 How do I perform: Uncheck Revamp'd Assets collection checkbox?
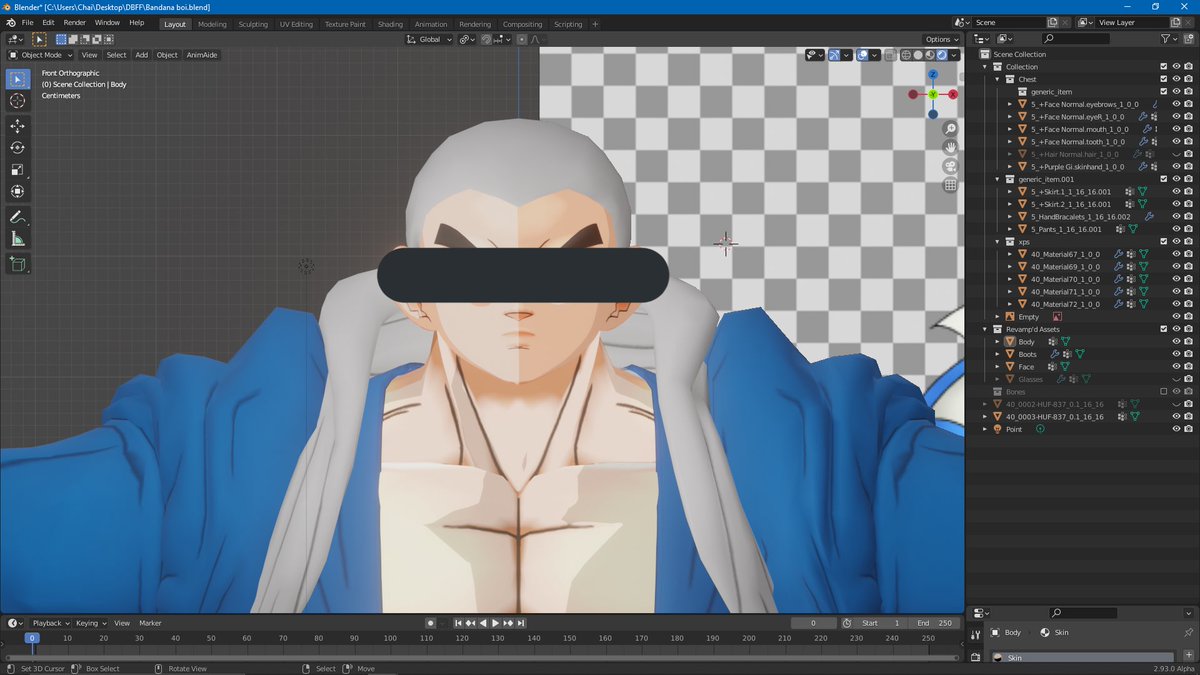coord(1163,329)
